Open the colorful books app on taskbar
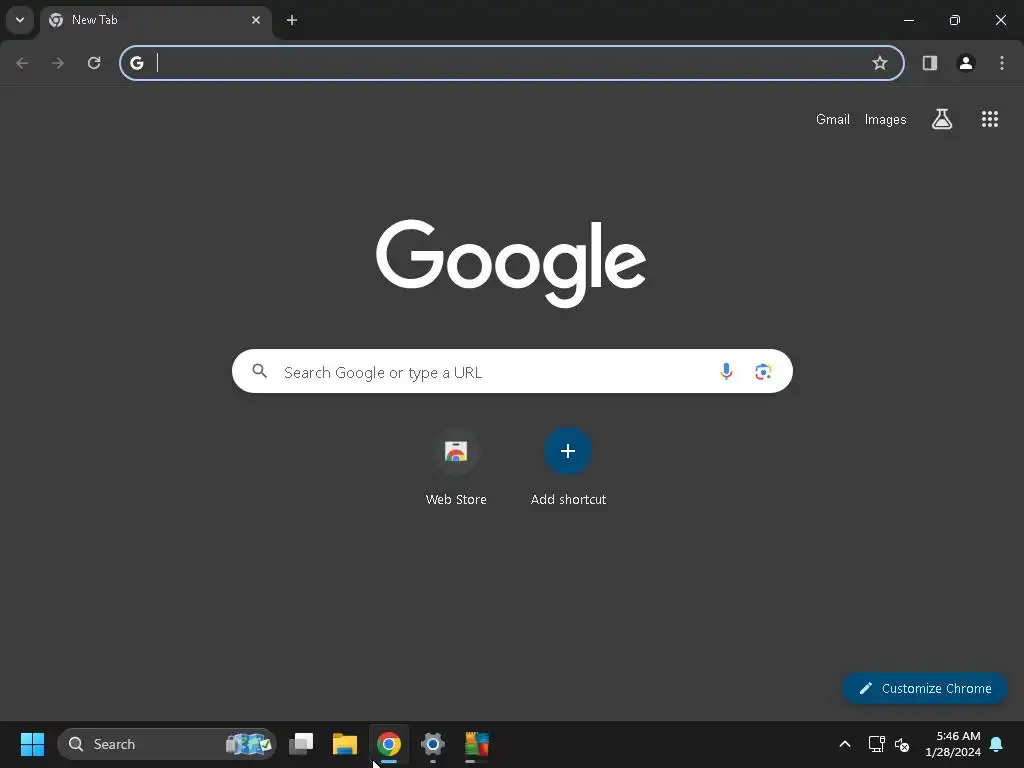Screen dimensions: 1024x768 [477, 744]
